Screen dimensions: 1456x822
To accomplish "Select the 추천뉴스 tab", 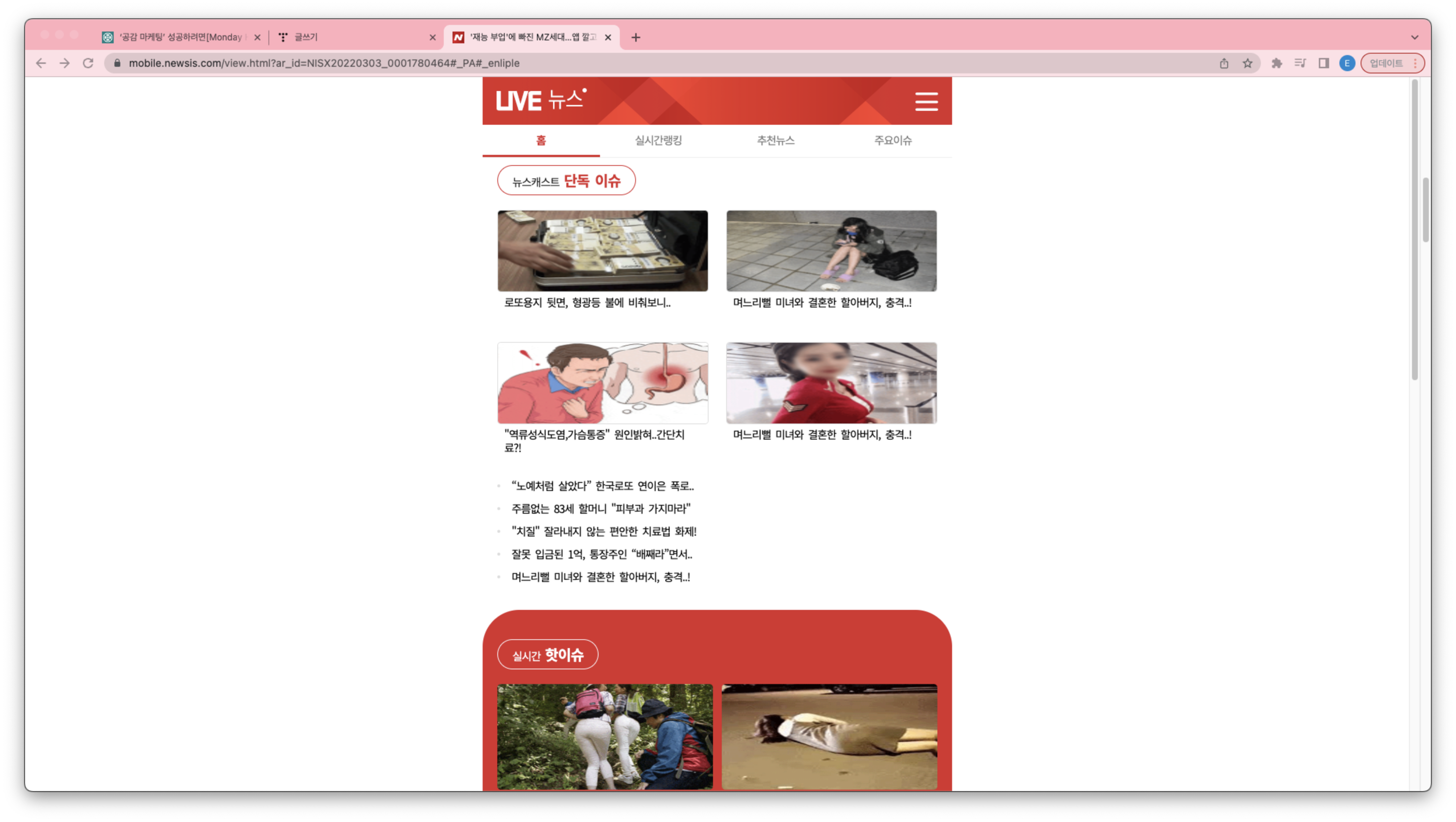I will click(775, 140).
